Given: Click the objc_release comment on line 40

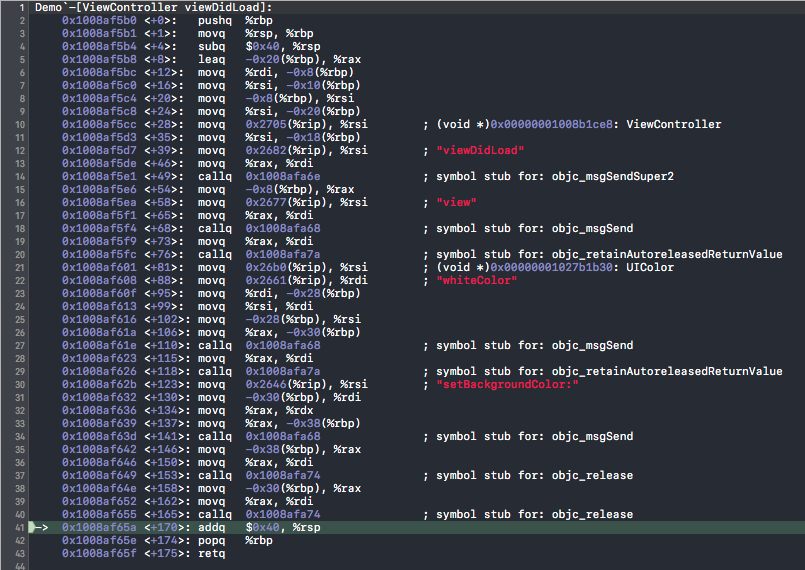Looking at the screenshot, I should tap(534, 515).
